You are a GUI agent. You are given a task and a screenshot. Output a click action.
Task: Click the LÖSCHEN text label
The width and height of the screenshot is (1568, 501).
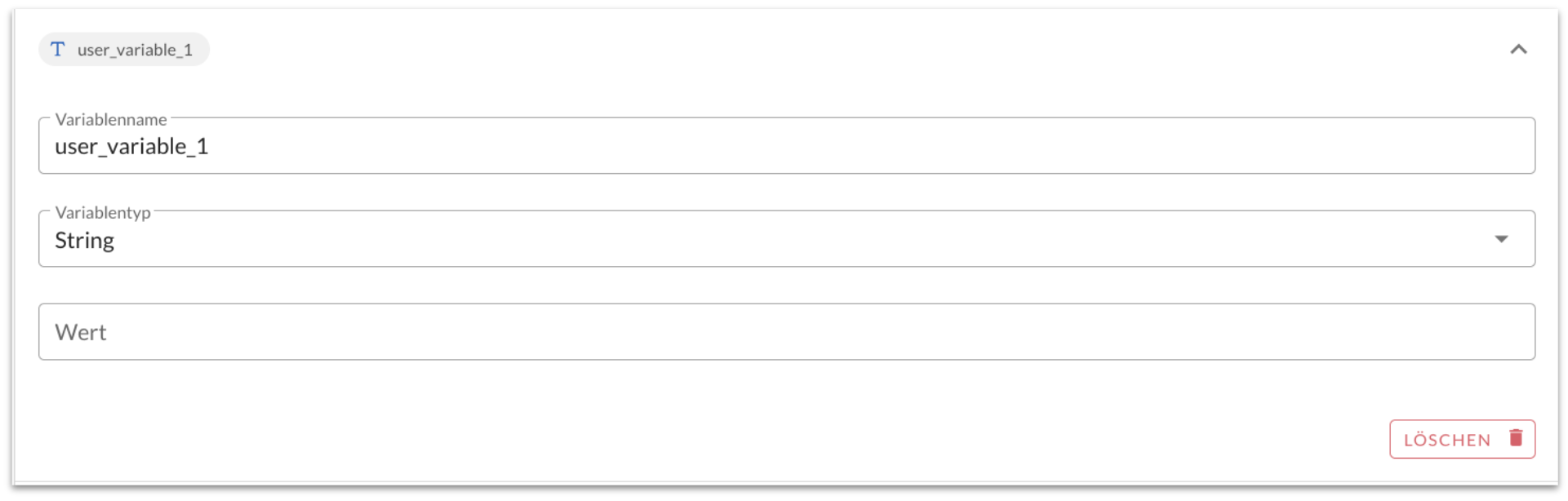[x=1447, y=440]
